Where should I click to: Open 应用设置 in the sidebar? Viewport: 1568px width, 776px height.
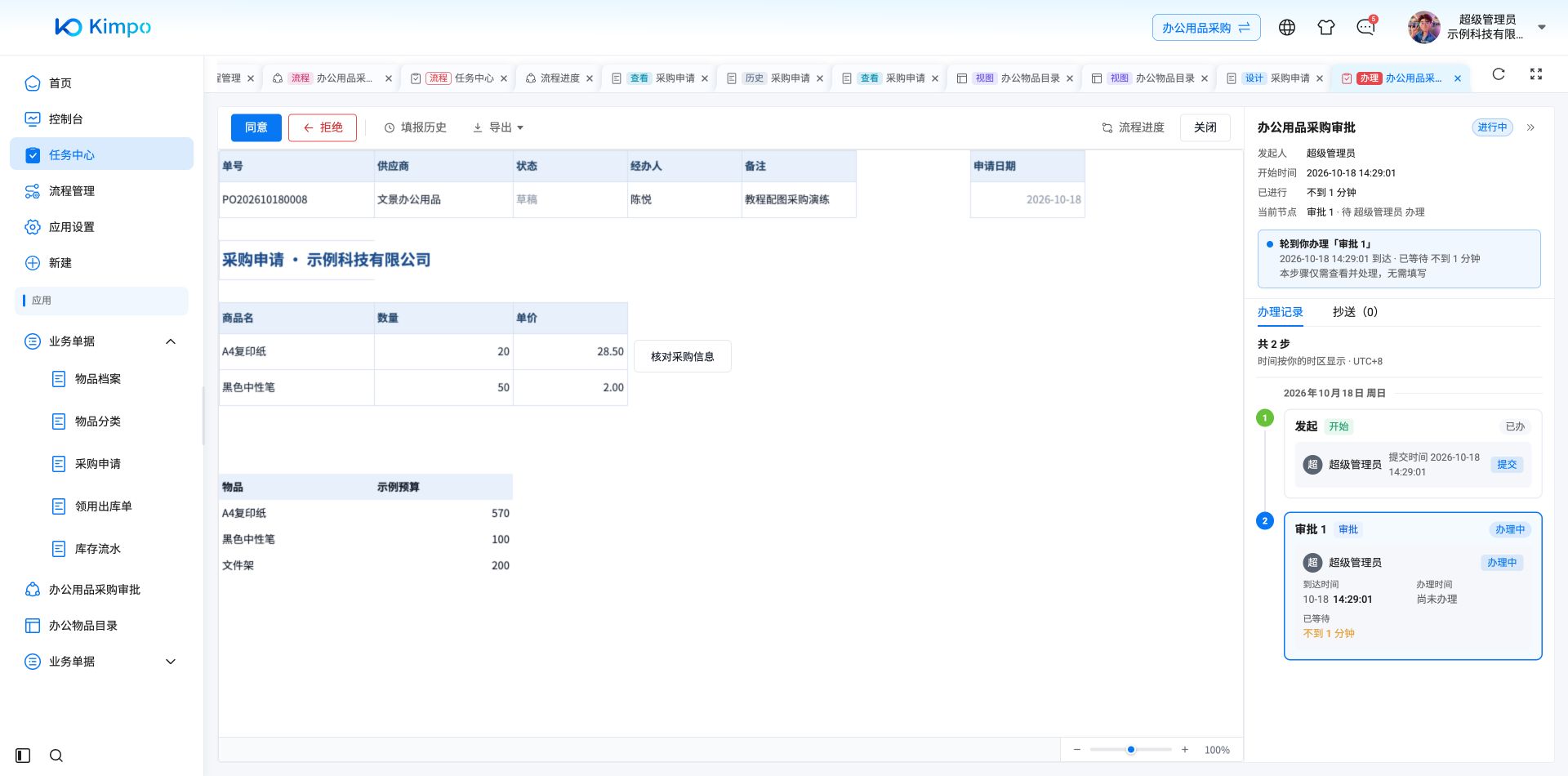101,226
